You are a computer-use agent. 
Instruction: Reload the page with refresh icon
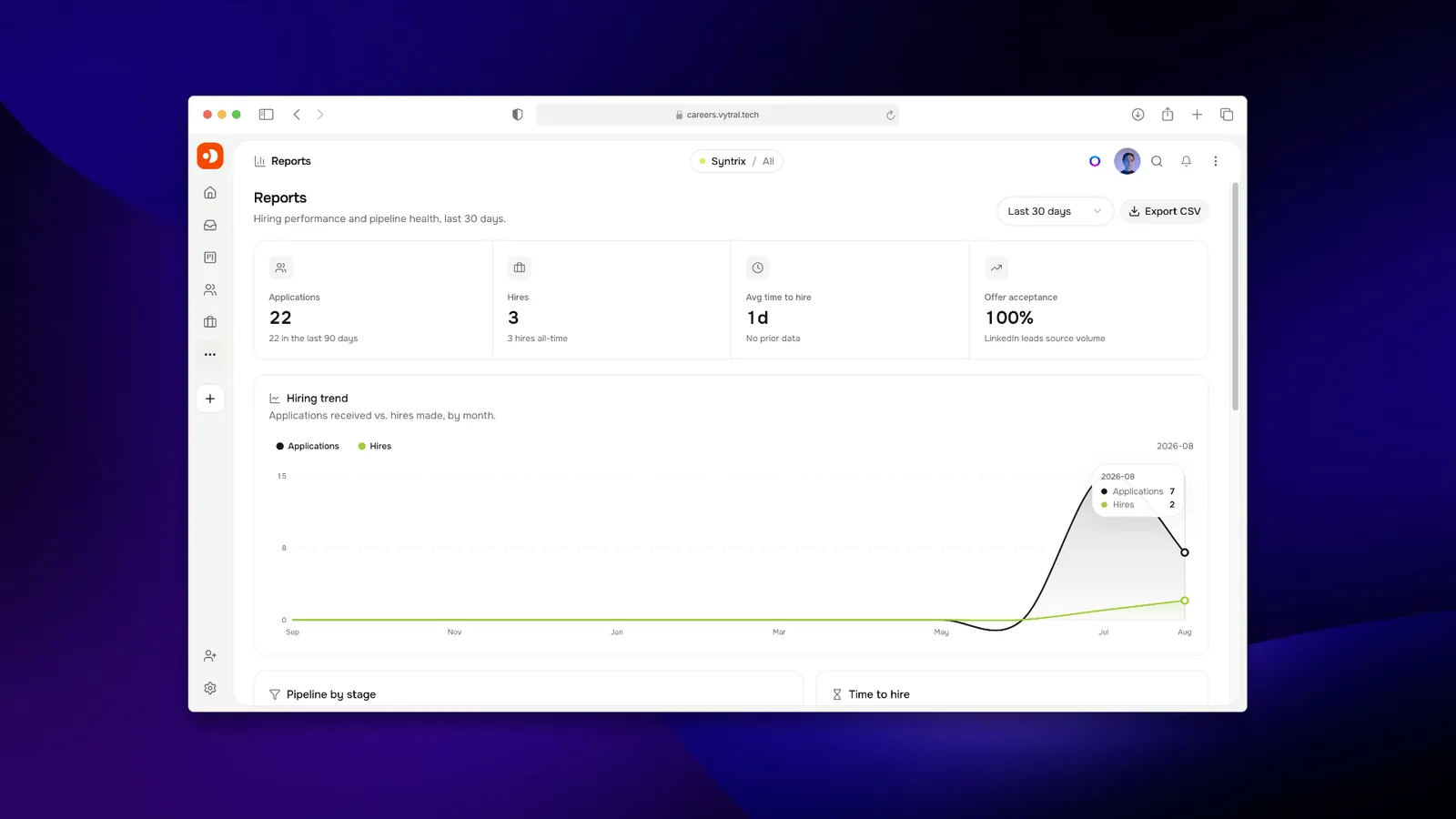(x=890, y=116)
